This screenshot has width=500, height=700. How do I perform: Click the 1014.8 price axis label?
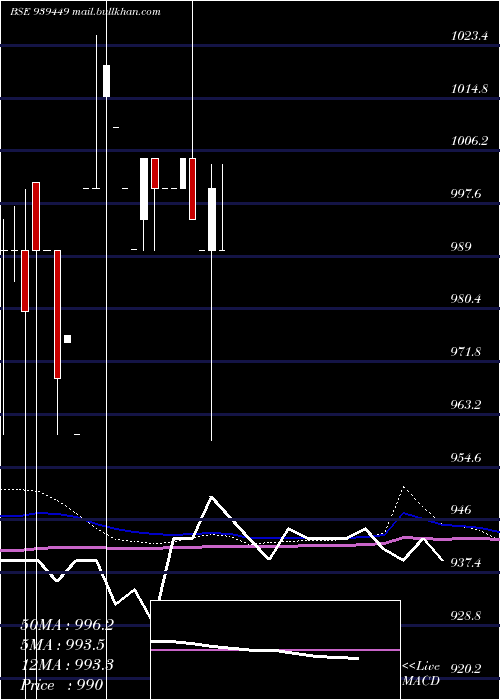[x=469, y=88]
